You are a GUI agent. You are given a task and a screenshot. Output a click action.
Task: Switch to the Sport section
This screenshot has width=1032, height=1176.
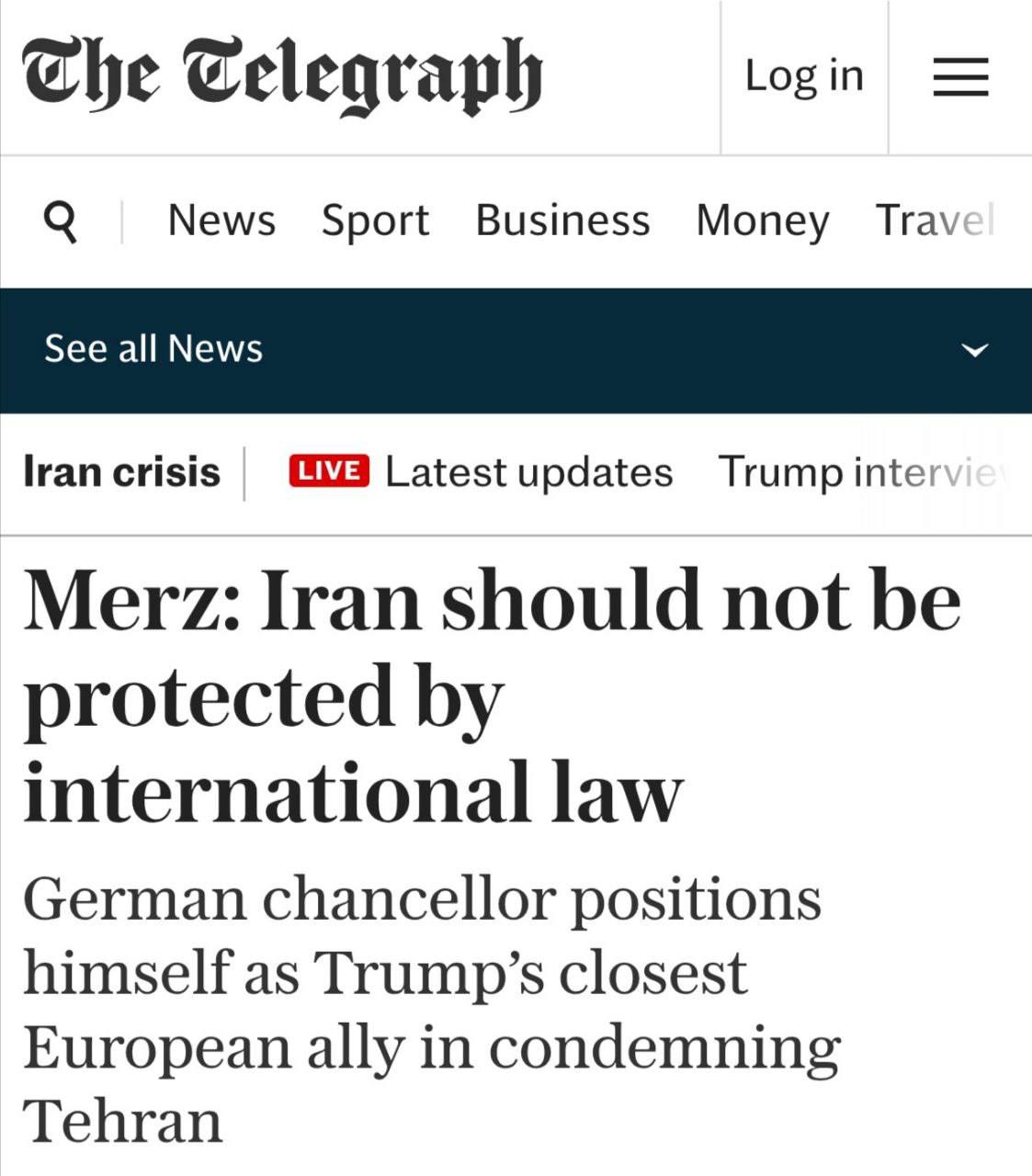point(375,220)
